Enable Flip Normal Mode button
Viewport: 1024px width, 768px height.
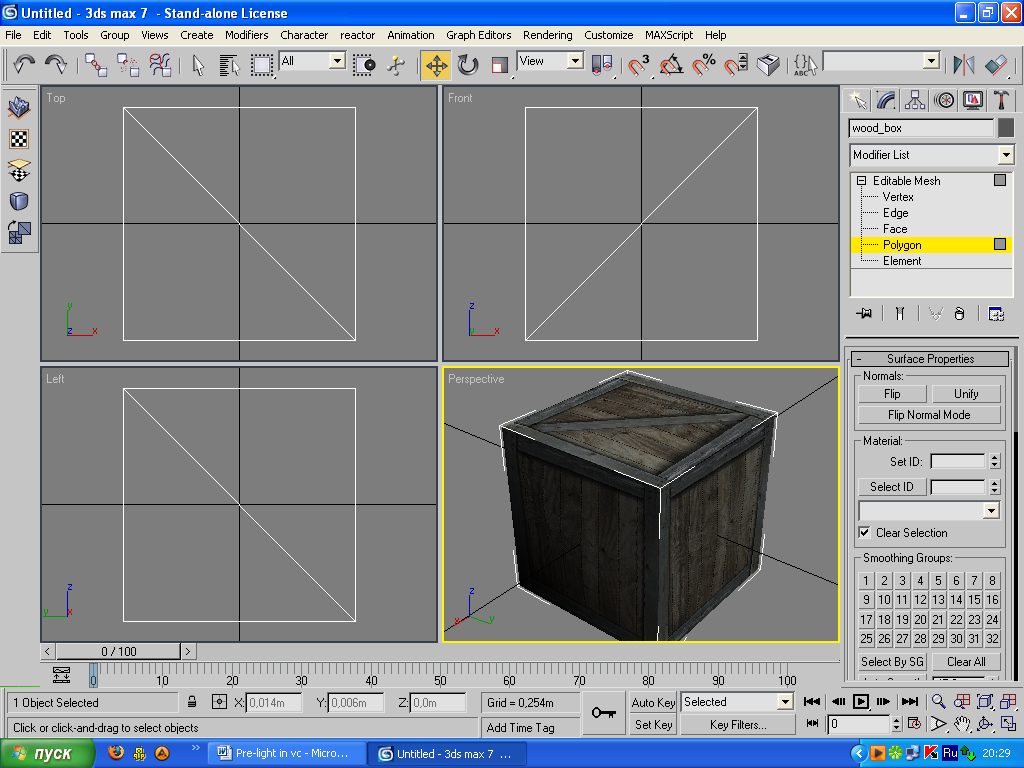[929, 415]
